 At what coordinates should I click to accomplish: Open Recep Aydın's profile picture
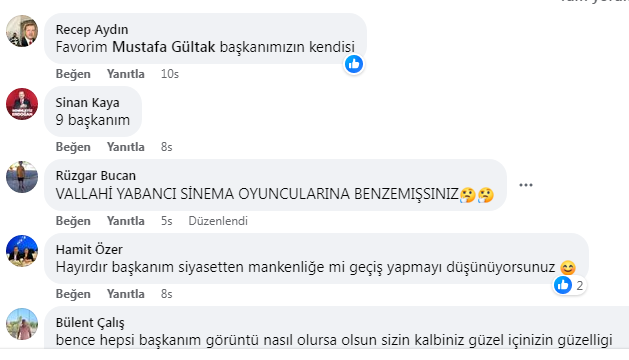point(22,31)
